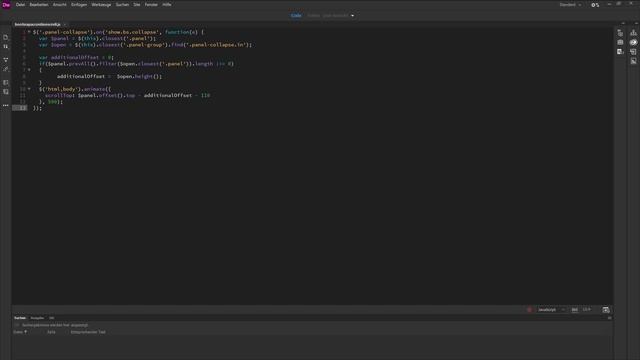Image resolution: width=640 pixels, height=360 pixels.
Task: Click the Zeile column header
Action: click(51, 332)
